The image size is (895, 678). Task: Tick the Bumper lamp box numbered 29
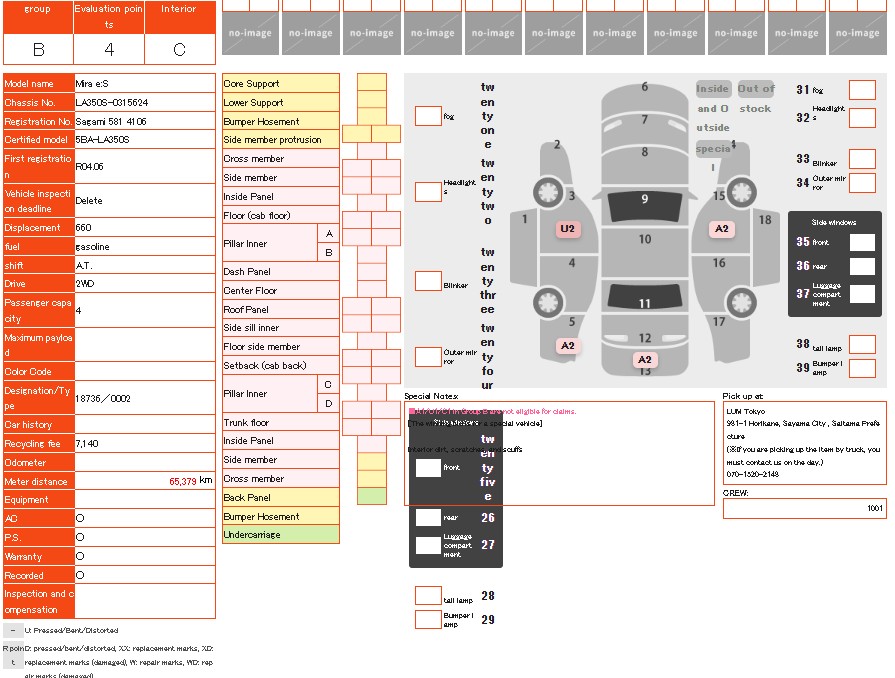tap(428, 619)
